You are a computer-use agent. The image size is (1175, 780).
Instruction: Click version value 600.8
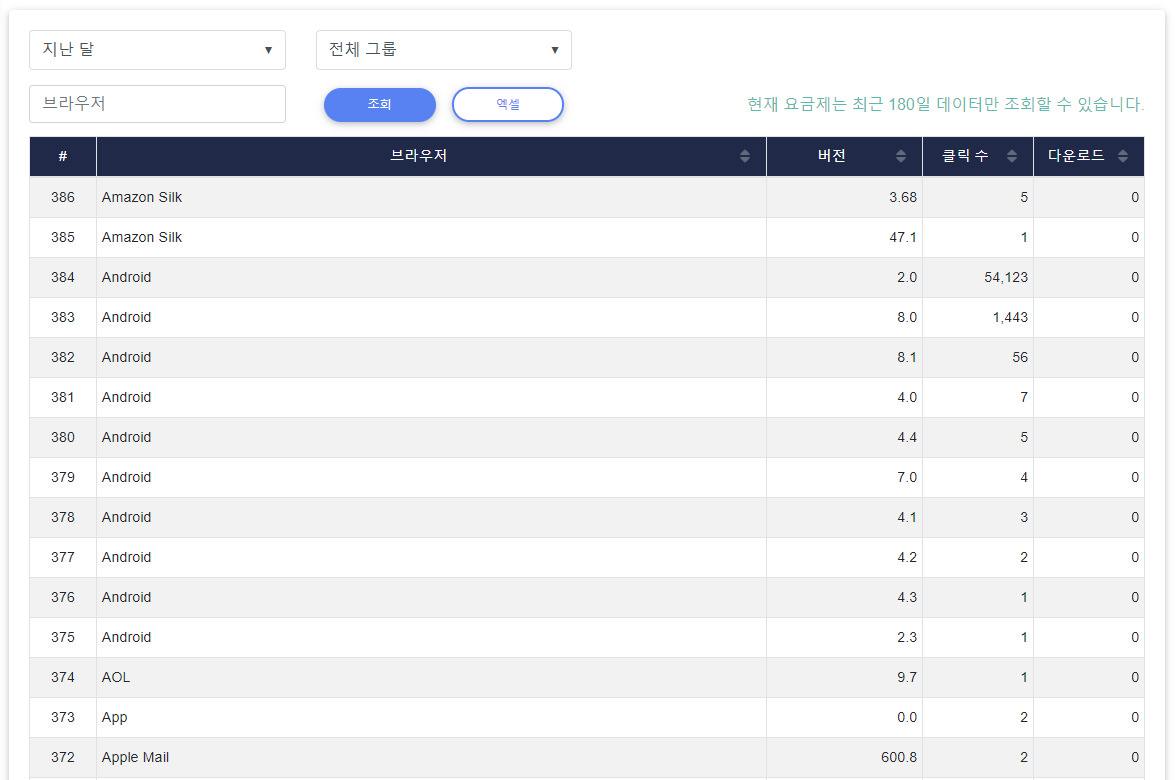[898, 758]
